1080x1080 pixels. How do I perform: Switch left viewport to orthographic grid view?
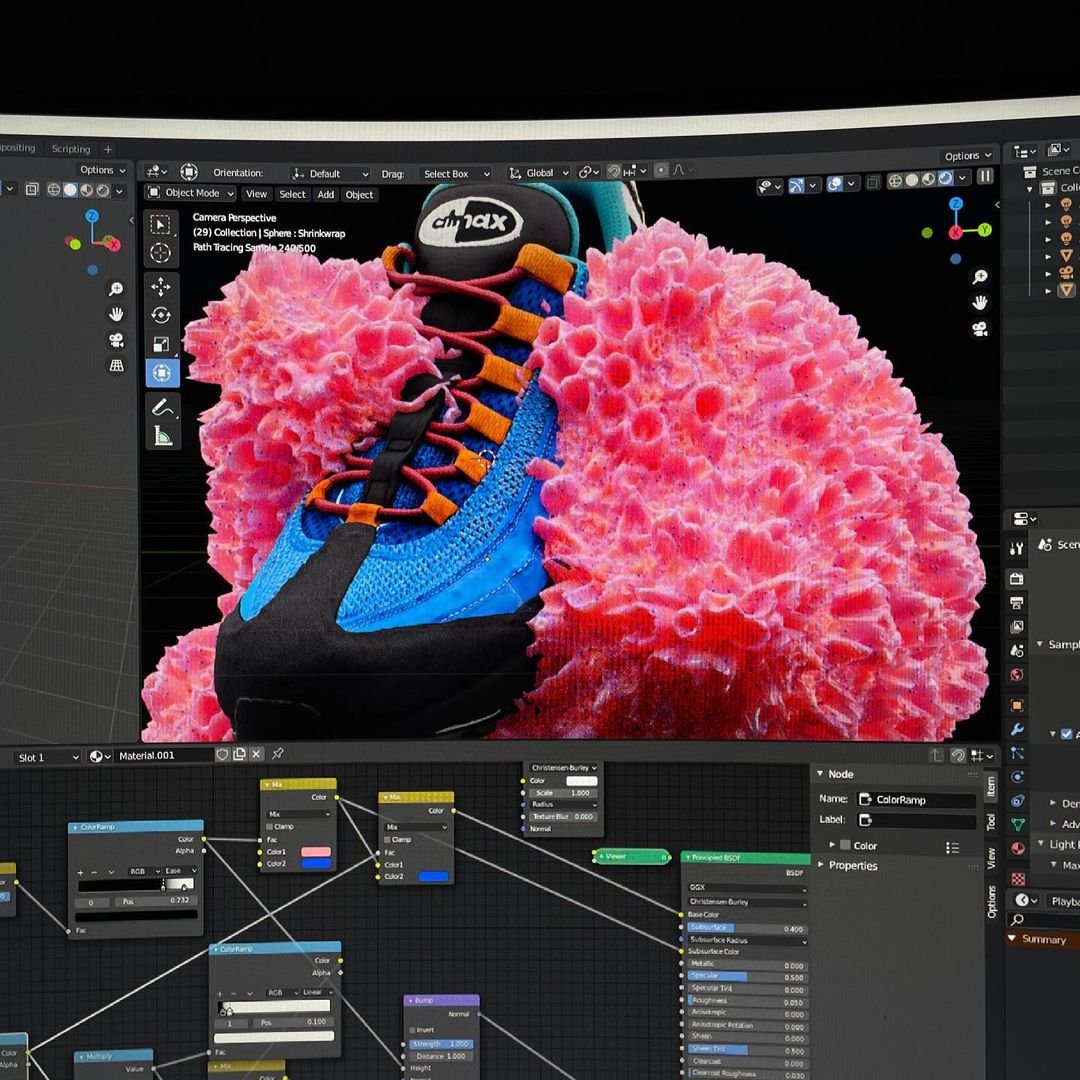pyautogui.click(x=116, y=365)
